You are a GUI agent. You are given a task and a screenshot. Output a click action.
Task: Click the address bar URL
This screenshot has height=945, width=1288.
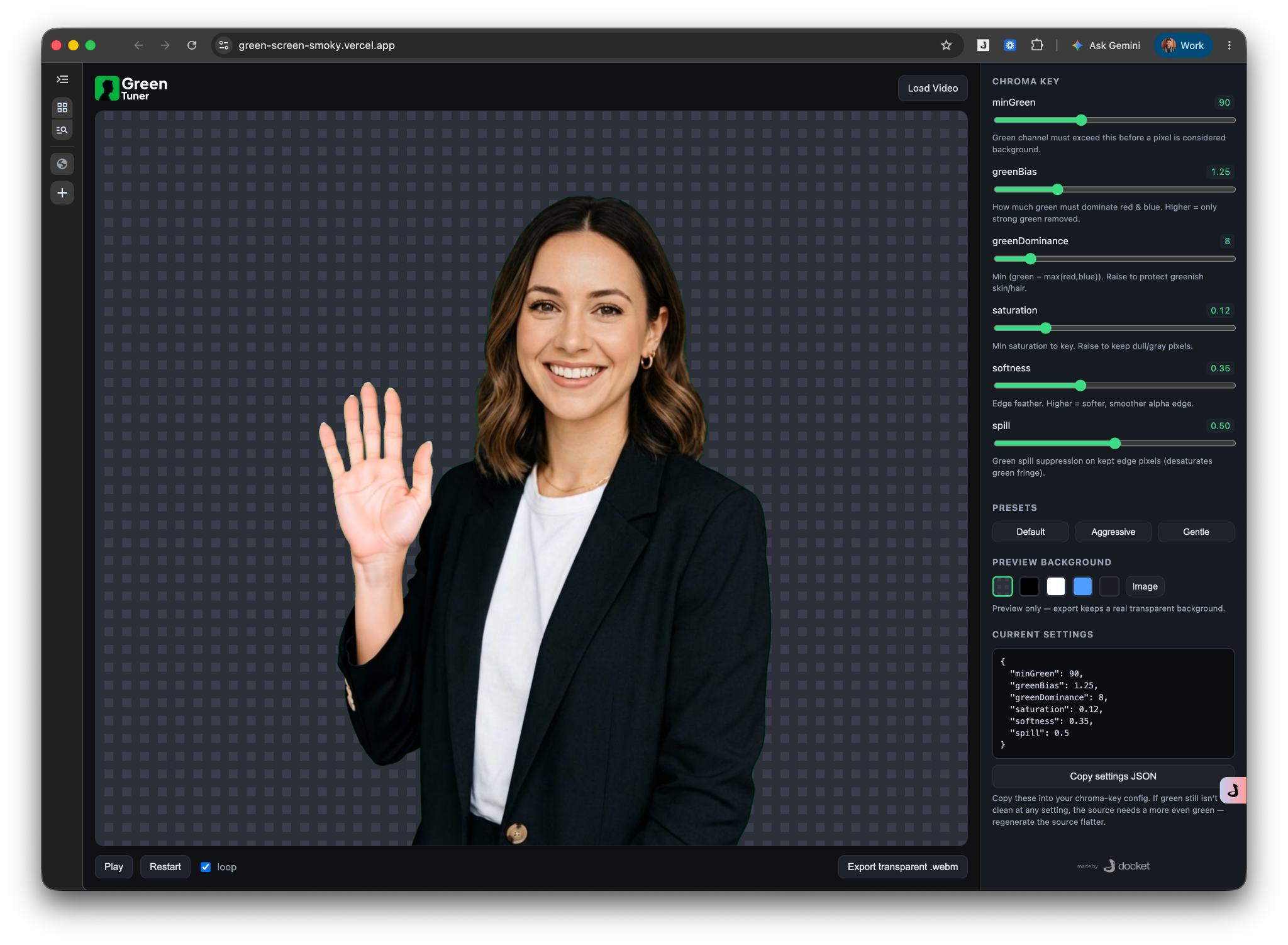coord(317,45)
